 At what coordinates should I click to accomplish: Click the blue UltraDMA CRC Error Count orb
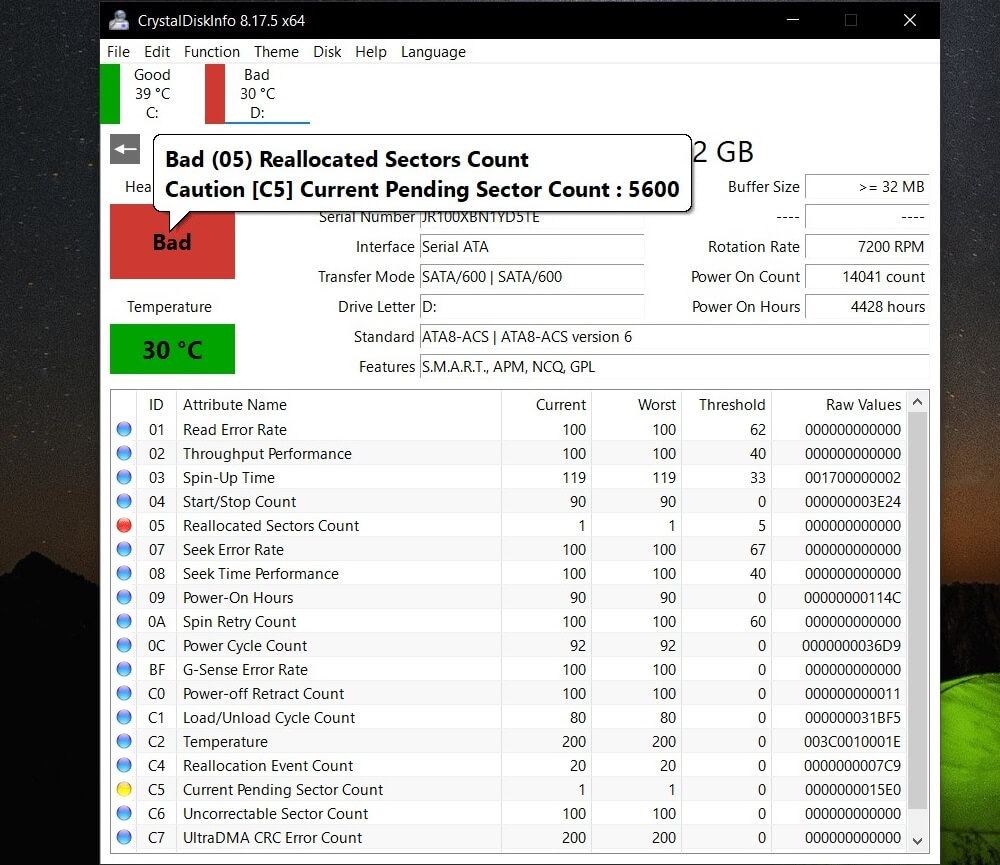124,837
